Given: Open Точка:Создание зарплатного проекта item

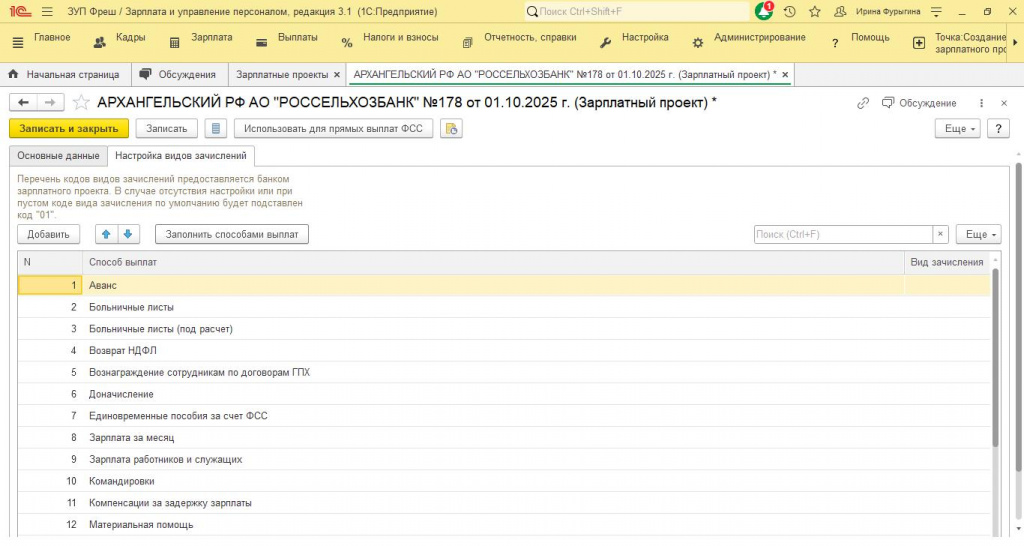Looking at the screenshot, I should 959,43.
